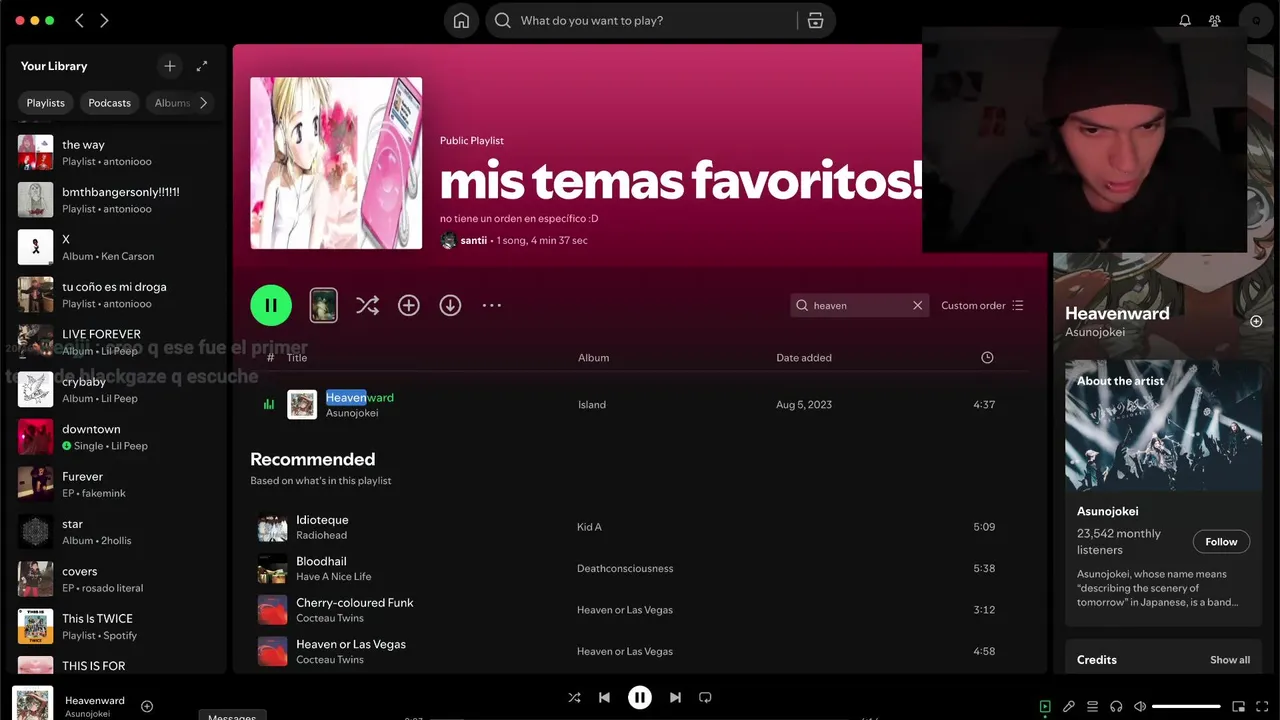Open the playlist owner santii's profile

click(x=473, y=240)
